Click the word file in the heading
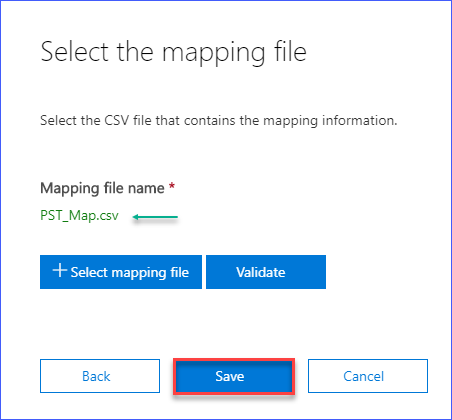Image resolution: width=452 pixels, height=420 pixels. (290, 52)
